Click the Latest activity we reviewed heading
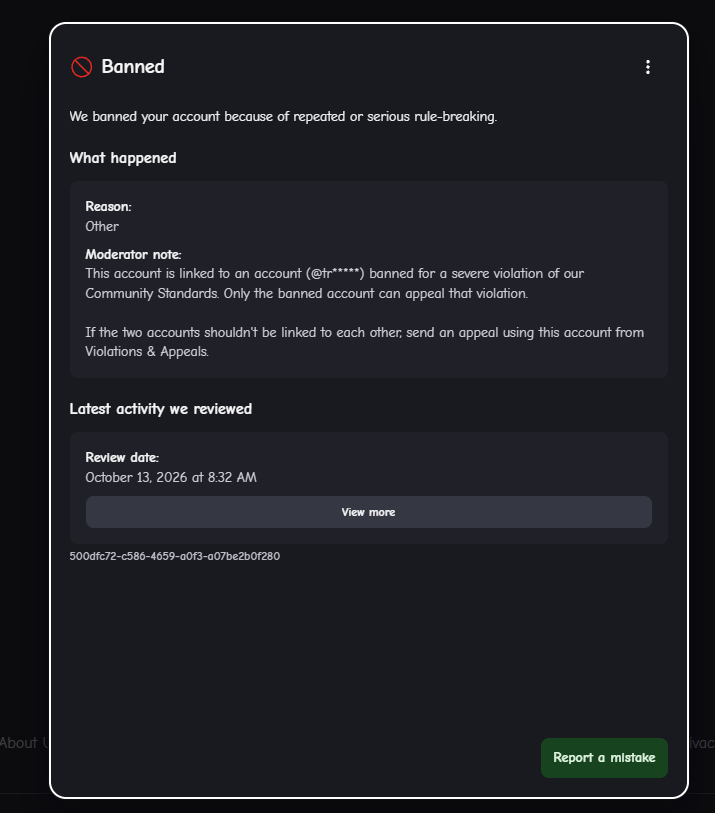The height and width of the screenshot is (813, 715). coord(161,409)
